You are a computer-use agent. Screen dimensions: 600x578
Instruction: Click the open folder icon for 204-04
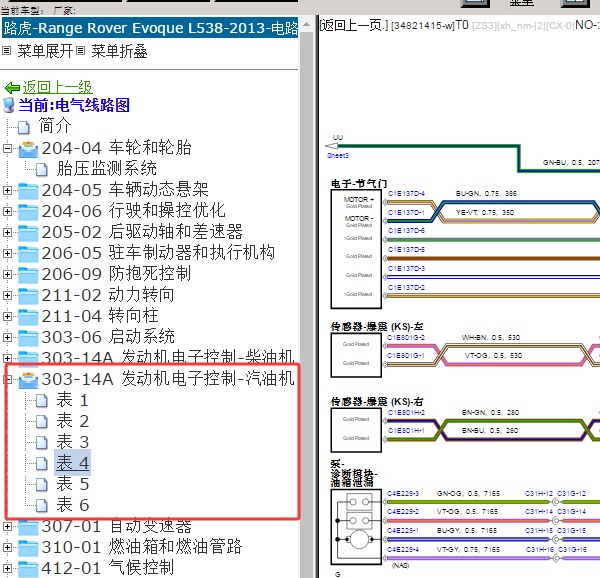28,149
